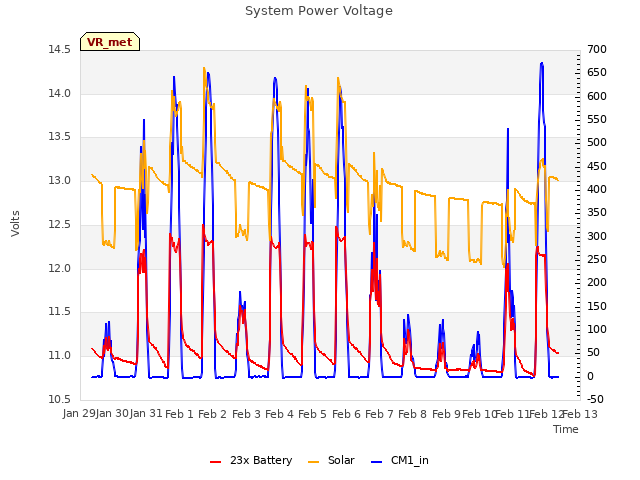The image size is (640, 480).
Task: Click the 200 right-axis value
Action: pyautogui.click(x=597, y=282)
